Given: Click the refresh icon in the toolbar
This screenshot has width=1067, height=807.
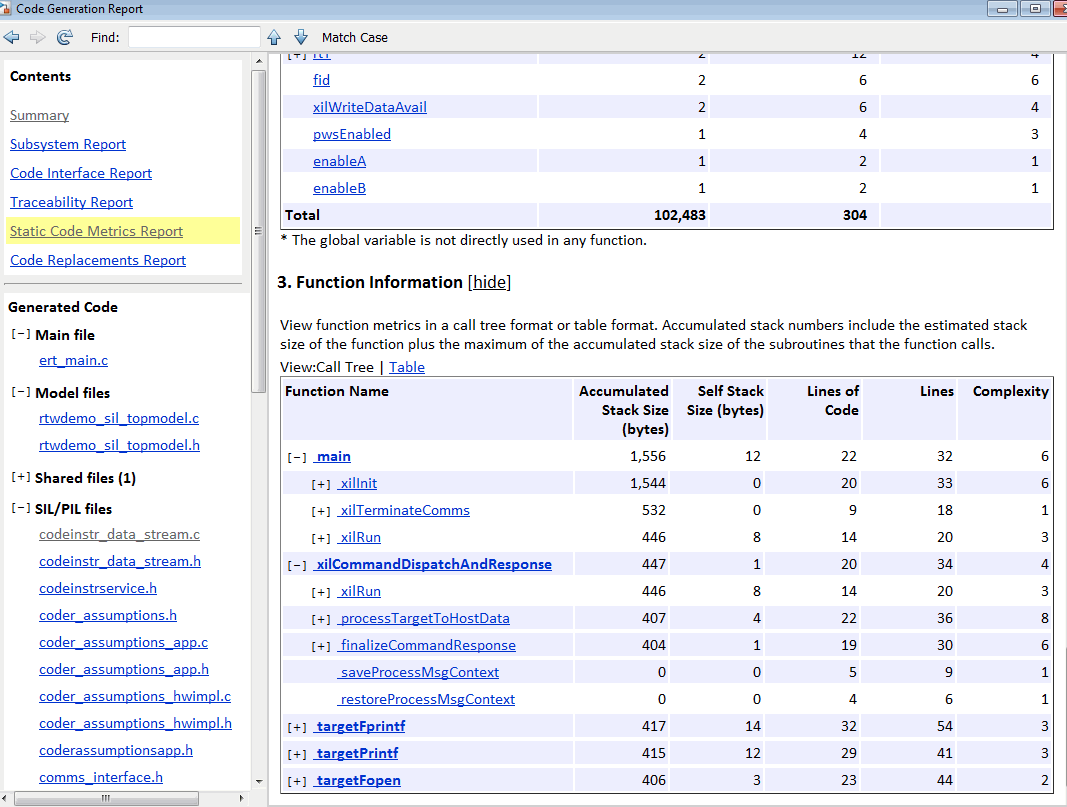Looking at the screenshot, I should (63, 37).
